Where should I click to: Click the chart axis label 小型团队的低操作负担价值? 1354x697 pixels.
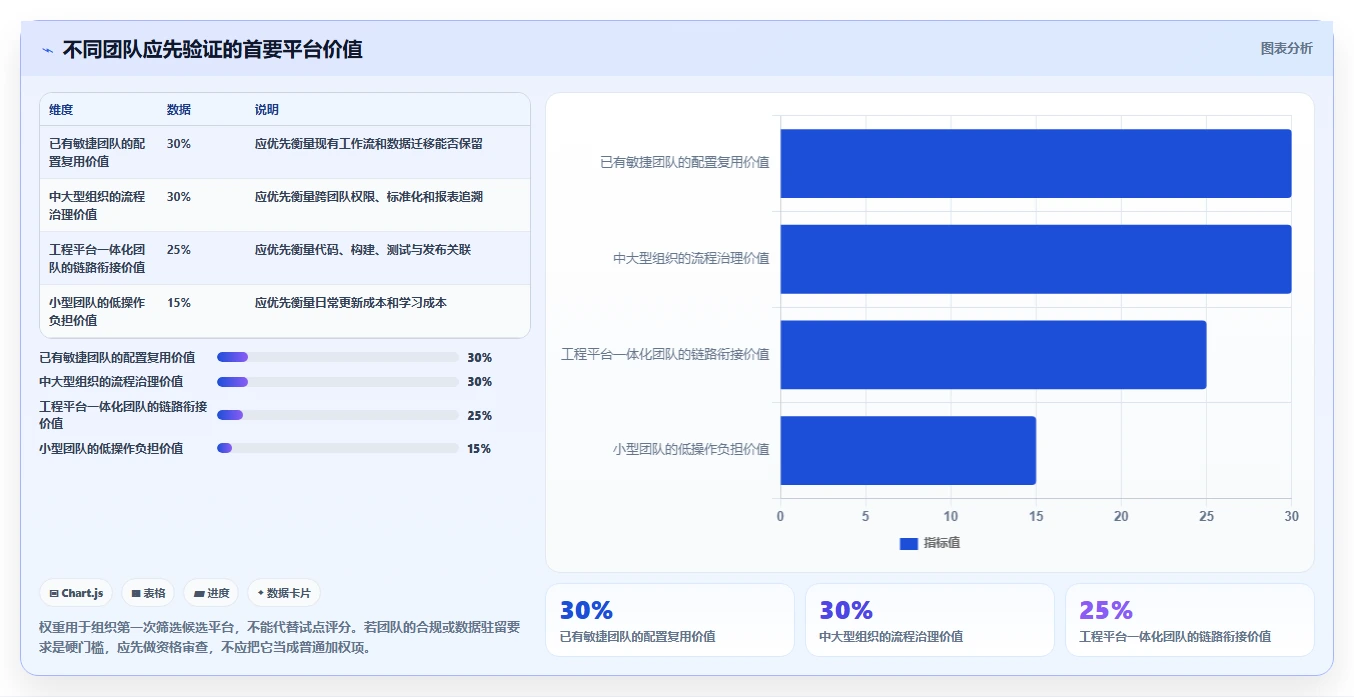pyautogui.click(x=691, y=450)
